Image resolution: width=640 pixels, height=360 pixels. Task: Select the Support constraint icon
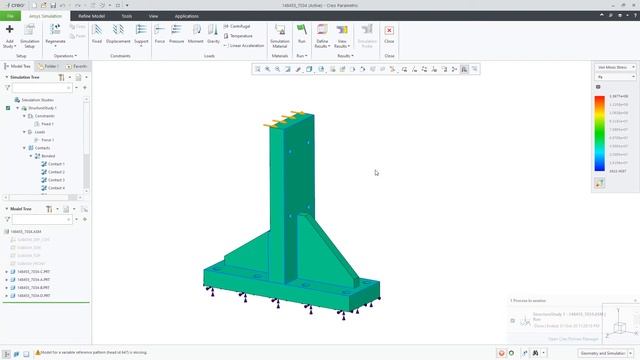(141, 30)
